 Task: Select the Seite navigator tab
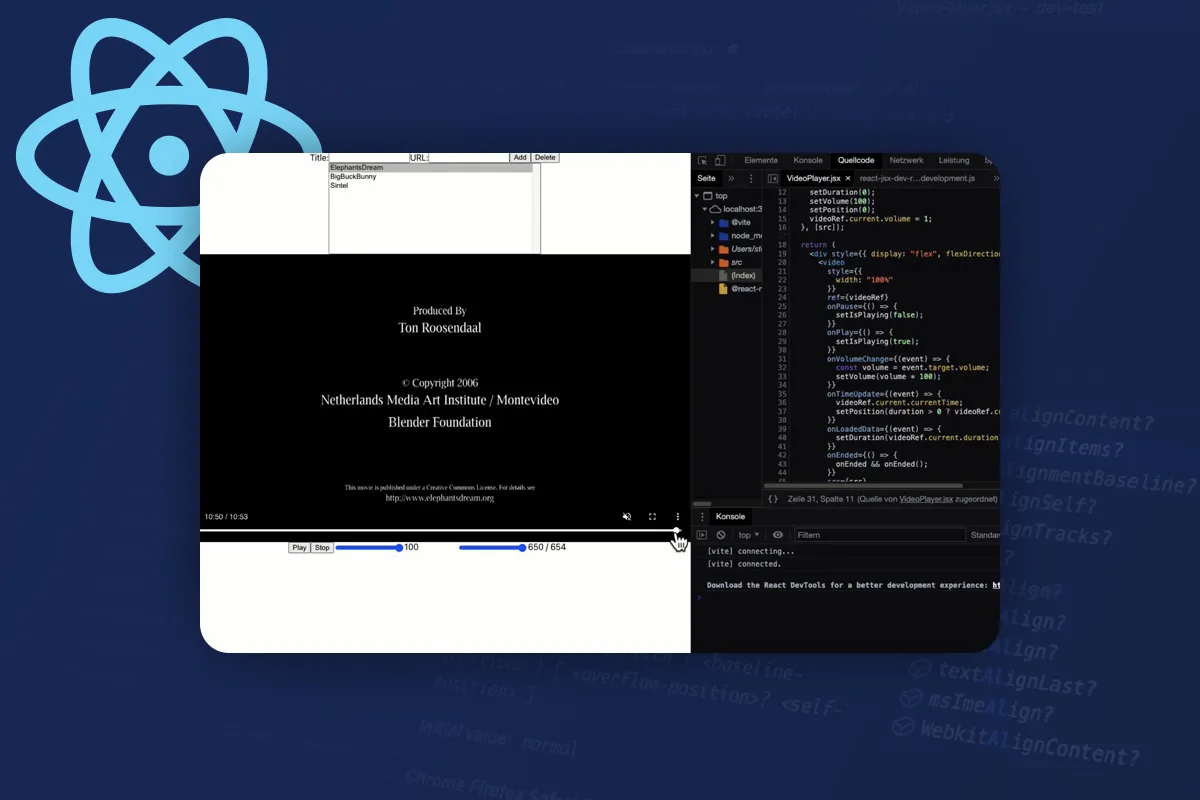pos(706,178)
